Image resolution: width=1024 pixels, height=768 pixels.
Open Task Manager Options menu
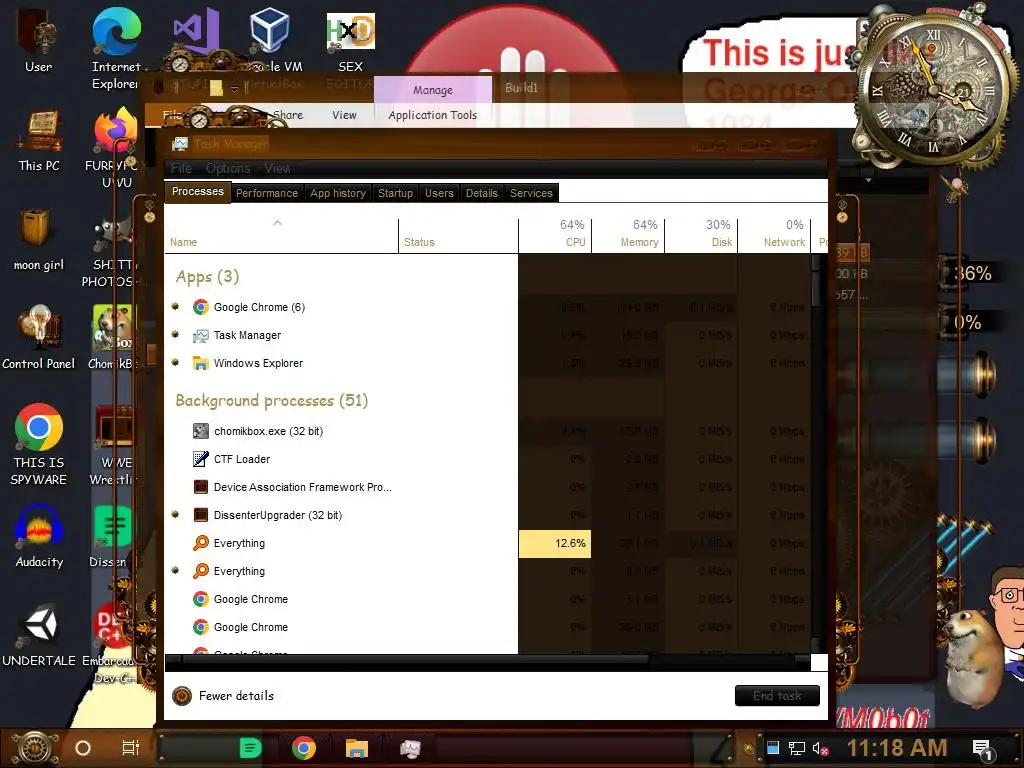(x=228, y=168)
